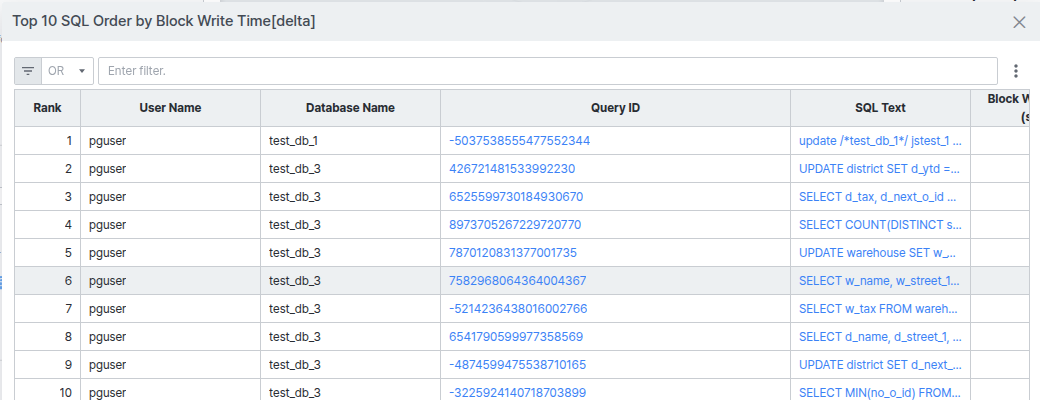Click the filter lines icon button
The image size is (1040, 400).
[28, 71]
